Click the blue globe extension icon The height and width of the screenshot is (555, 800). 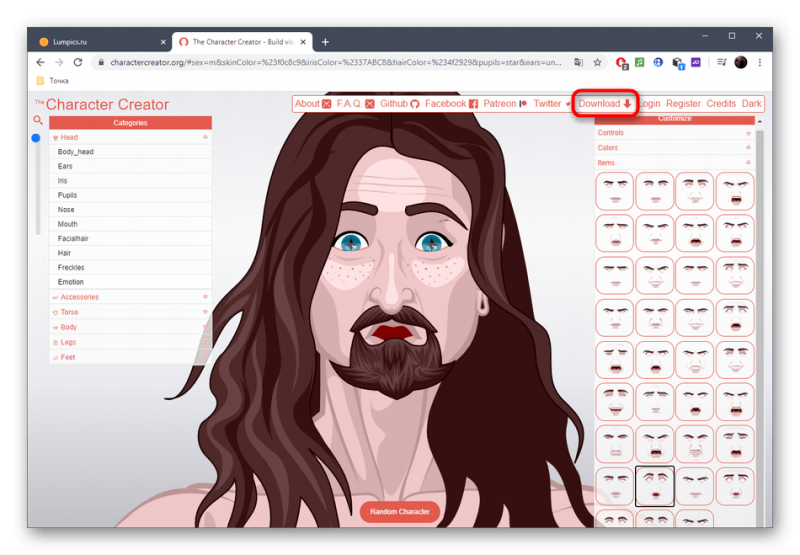(x=658, y=62)
